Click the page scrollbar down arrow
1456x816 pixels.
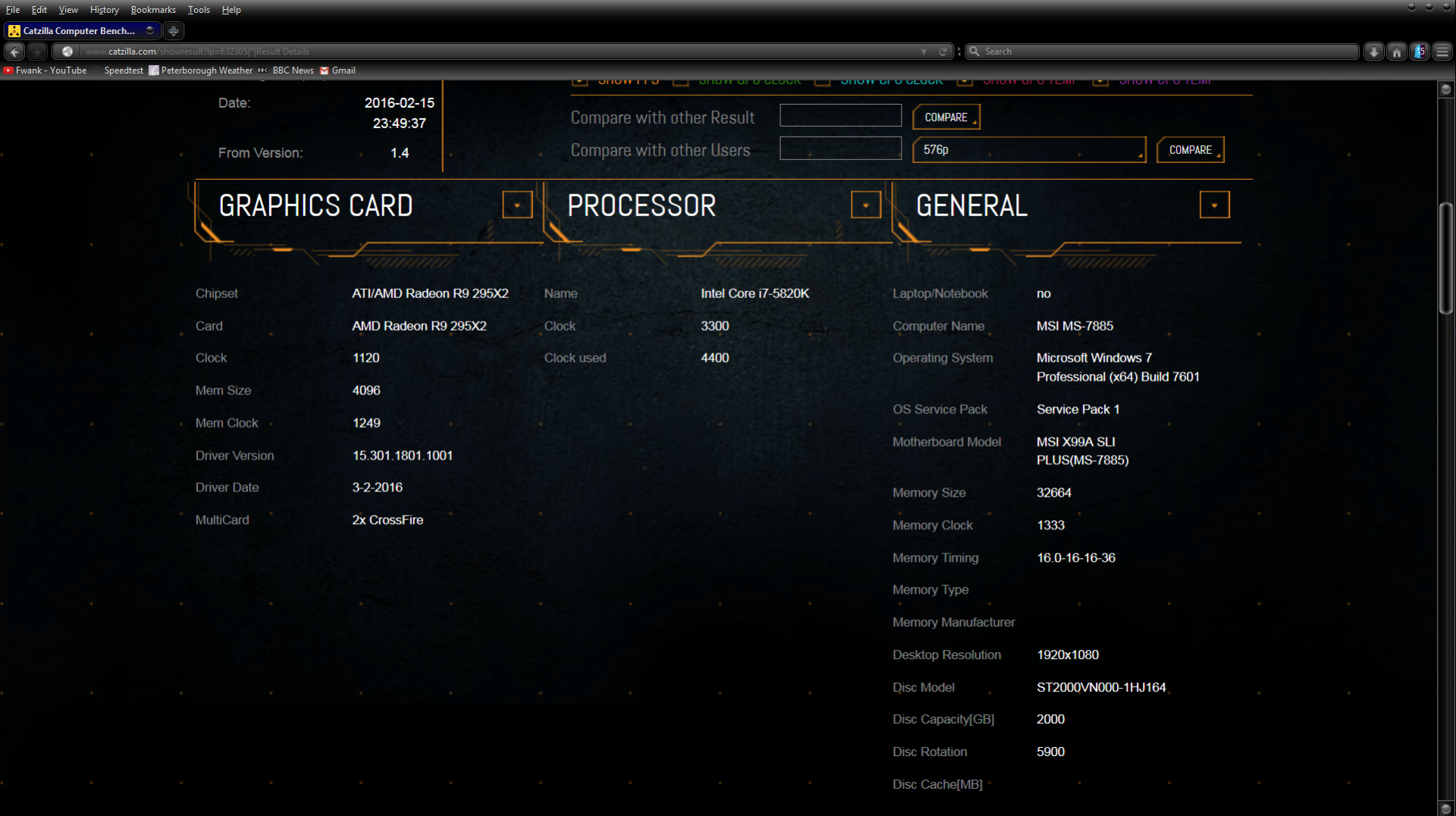pyautogui.click(x=1445, y=808)
